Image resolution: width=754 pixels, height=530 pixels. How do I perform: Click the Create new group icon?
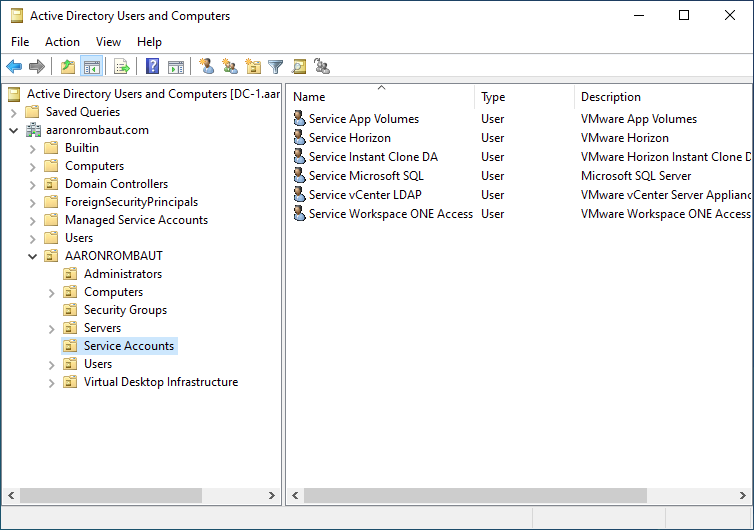[230, 67]
